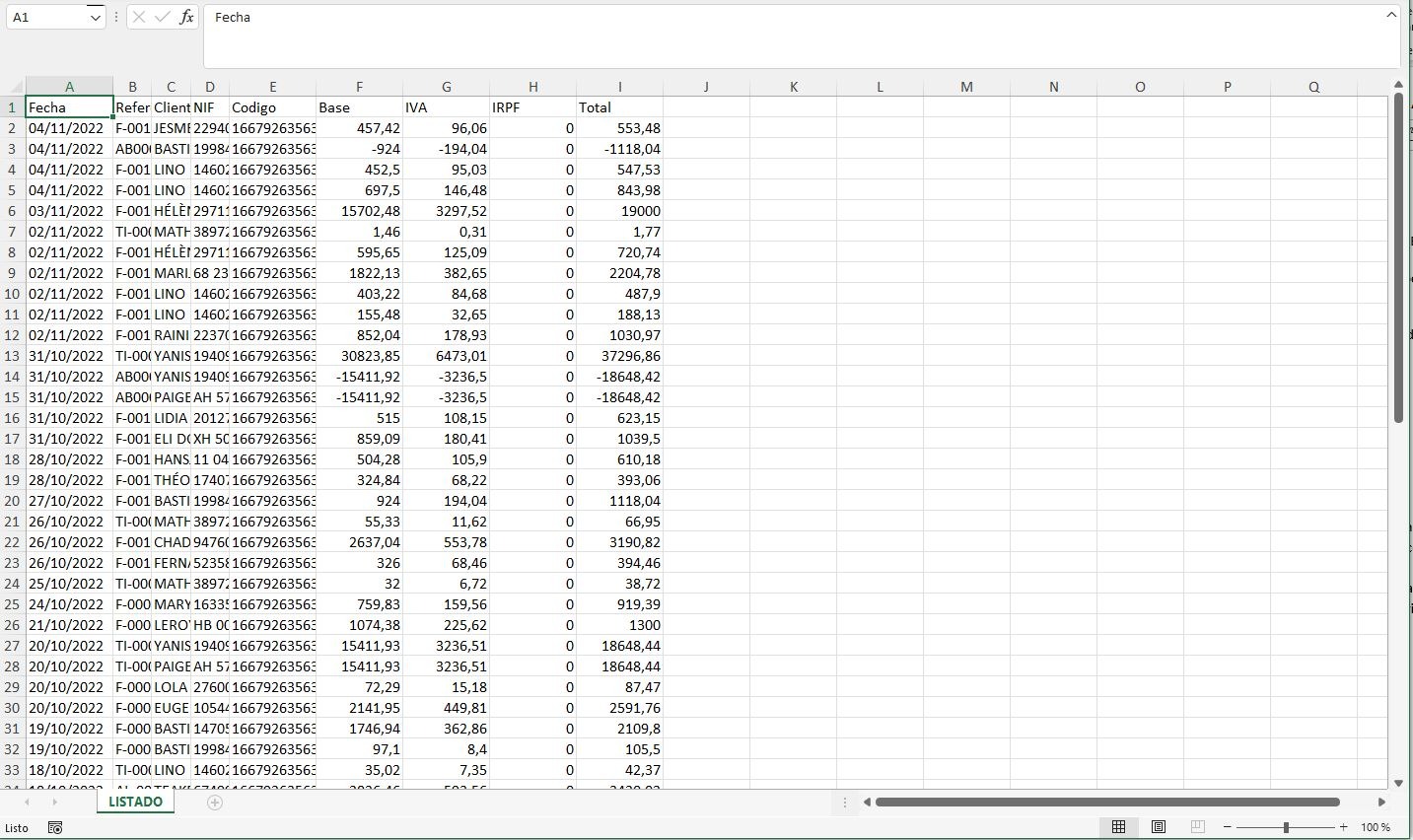Click the zoom out minus icon

[1228, 827]
